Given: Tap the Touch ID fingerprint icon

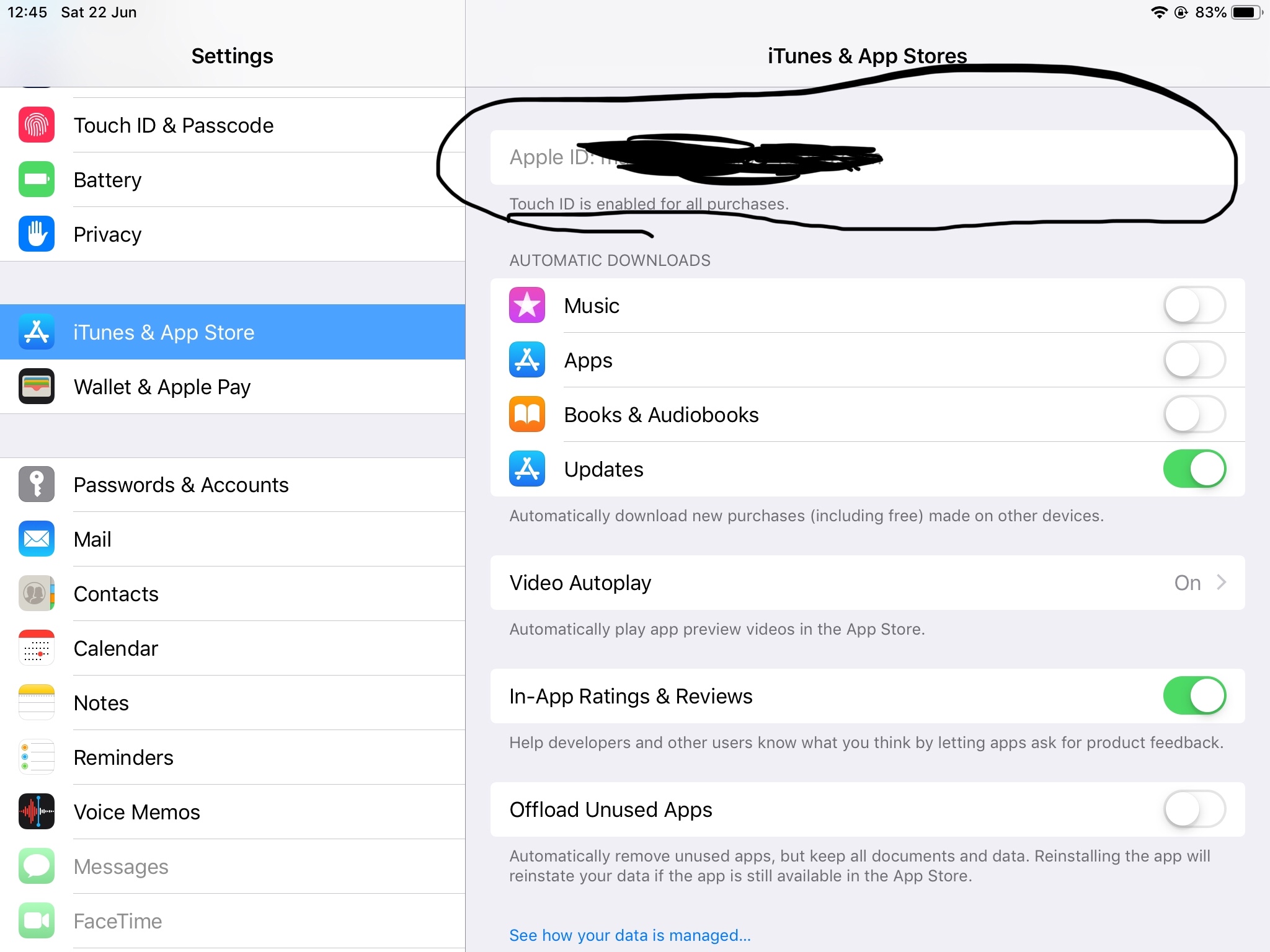Looking at the screenshot, I should [37, 125].
